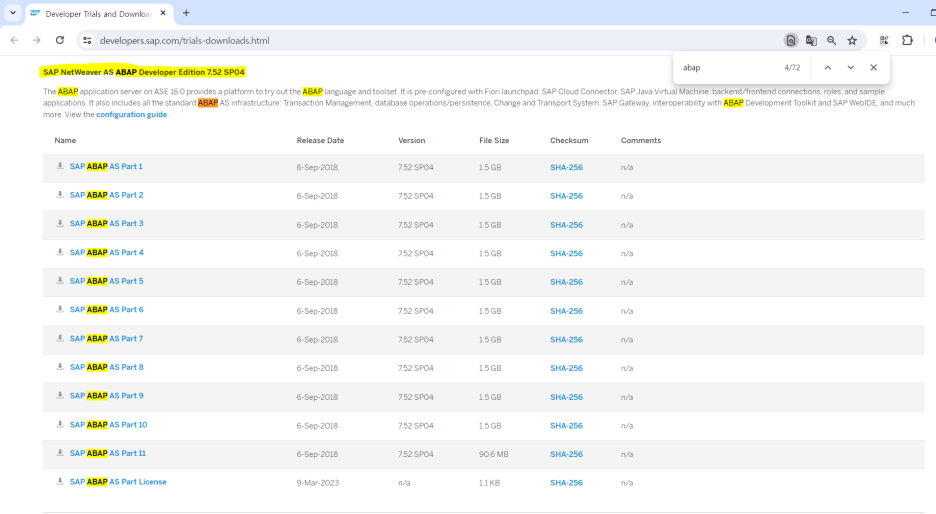Viewport: 936px width, 514px height.
Task: Click download icon for ABAP AS Part 2
Action: 60,195
